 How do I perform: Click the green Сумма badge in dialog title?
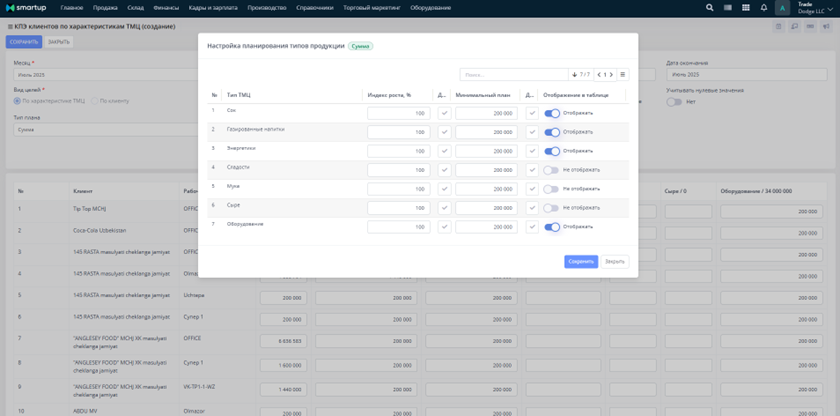[x=361, y=46]
